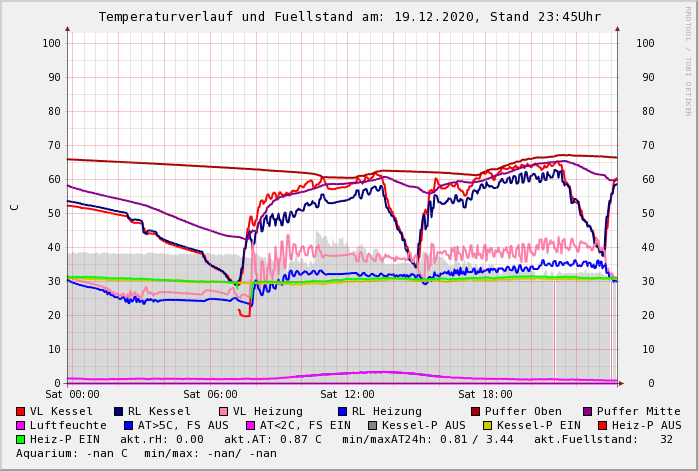Click the Sat 00:00 time axis label
Screen dimensions: 698x471
(72, 395)
